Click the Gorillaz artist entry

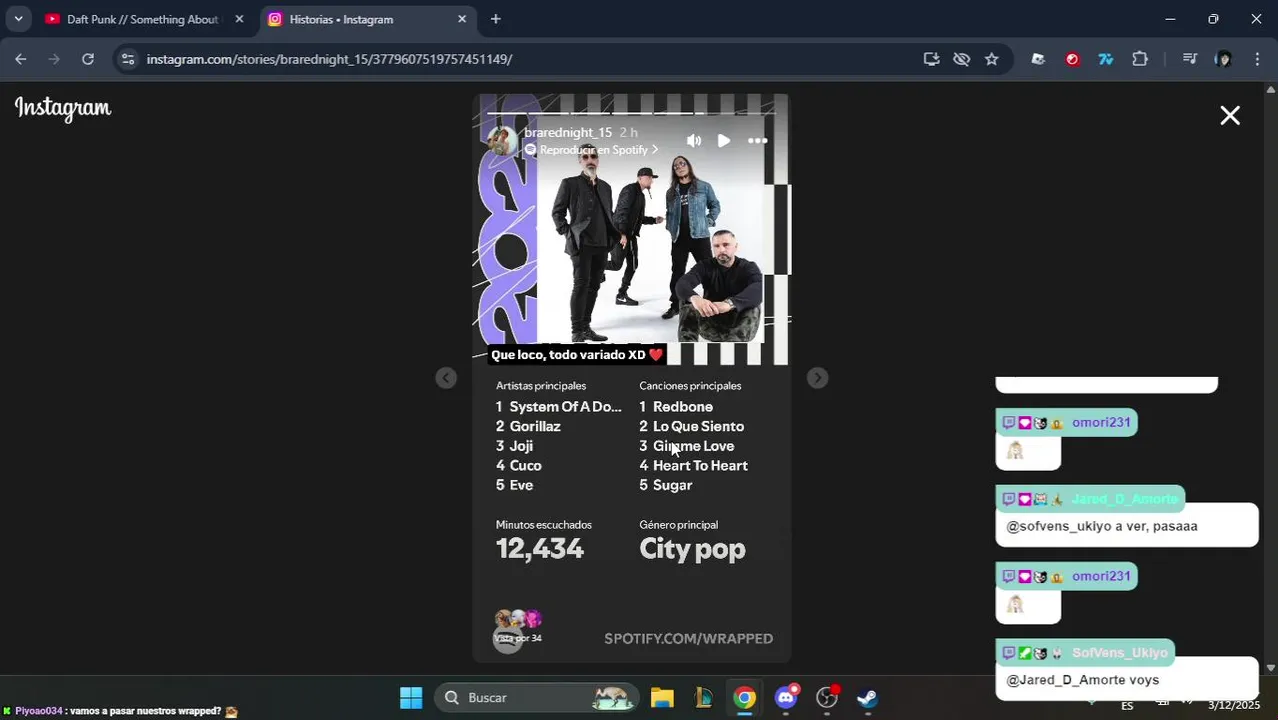(528, 426)
